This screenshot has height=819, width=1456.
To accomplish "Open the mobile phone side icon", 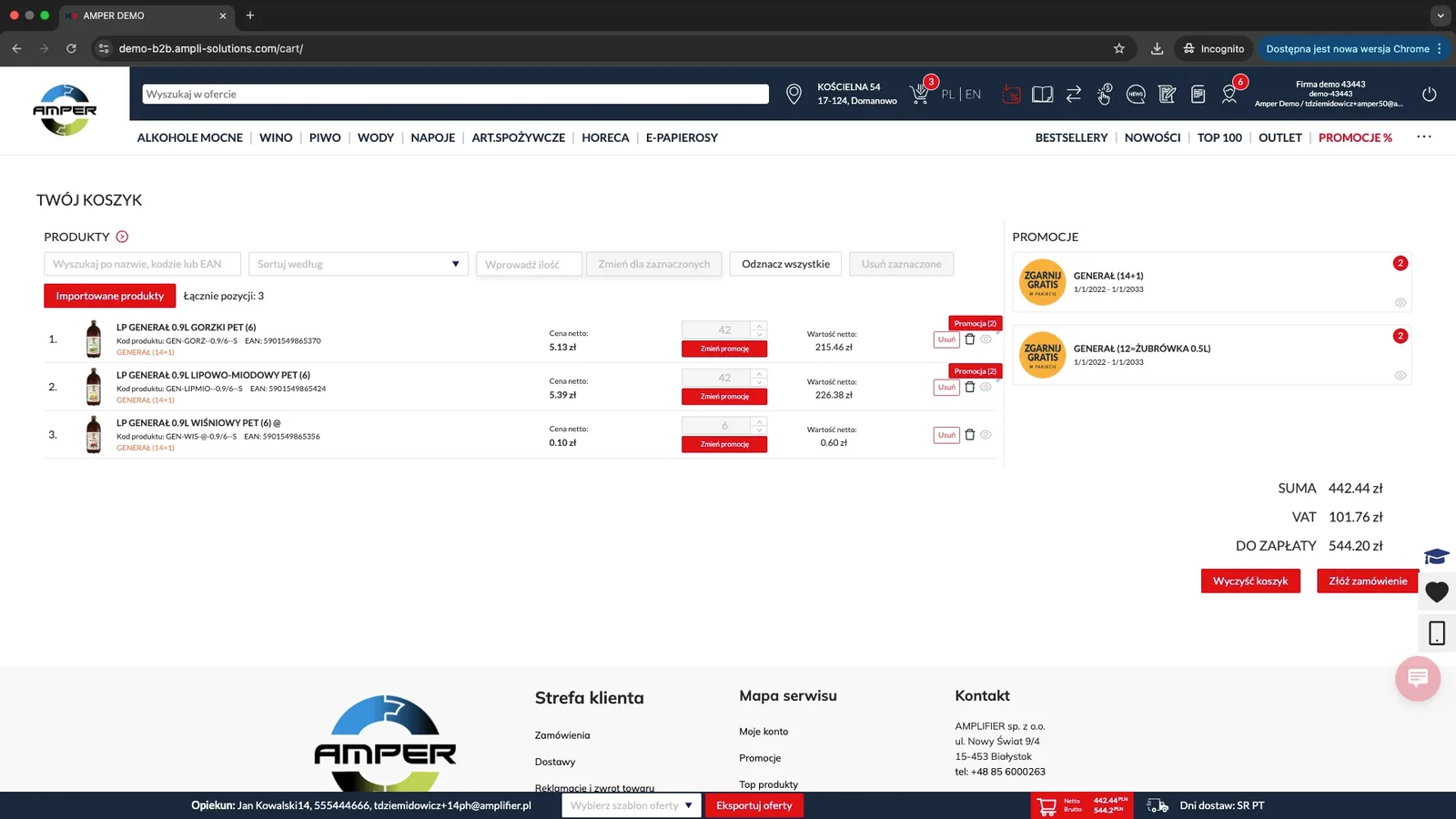I will (x=1437, y=633).
